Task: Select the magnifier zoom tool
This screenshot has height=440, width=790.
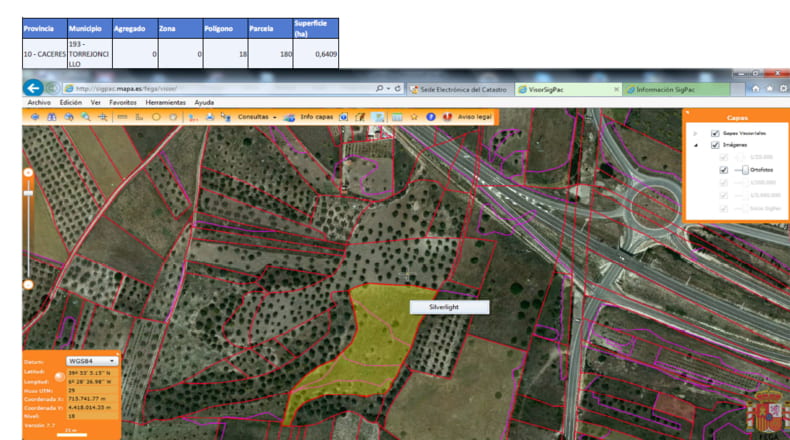Action: [86, 117]
